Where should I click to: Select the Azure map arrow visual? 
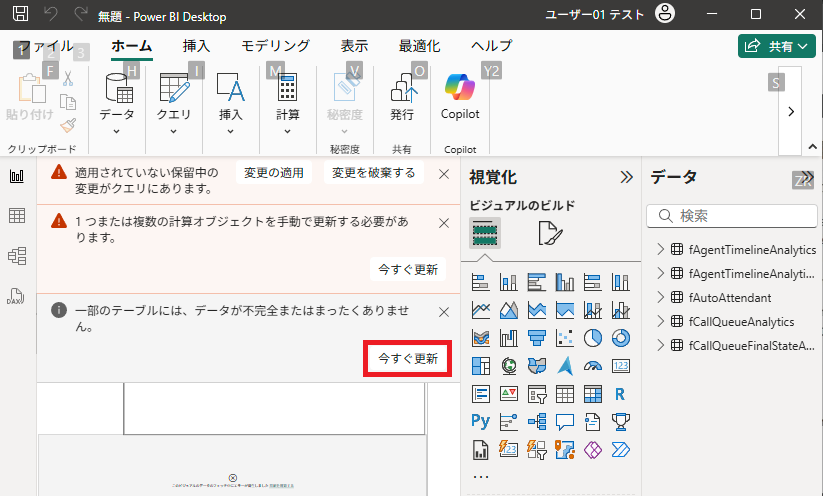(565, 366)
